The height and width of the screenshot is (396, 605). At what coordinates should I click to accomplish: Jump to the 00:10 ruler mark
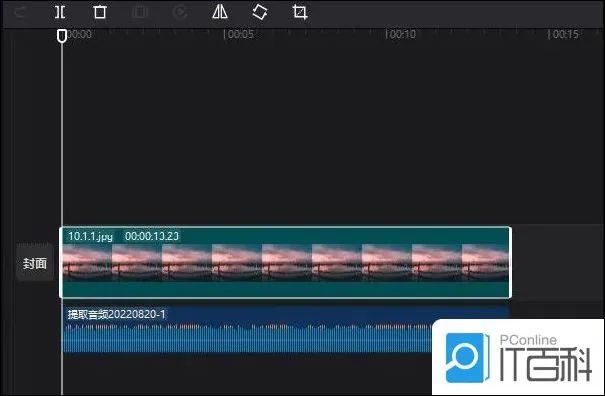[x=401, y=34]
